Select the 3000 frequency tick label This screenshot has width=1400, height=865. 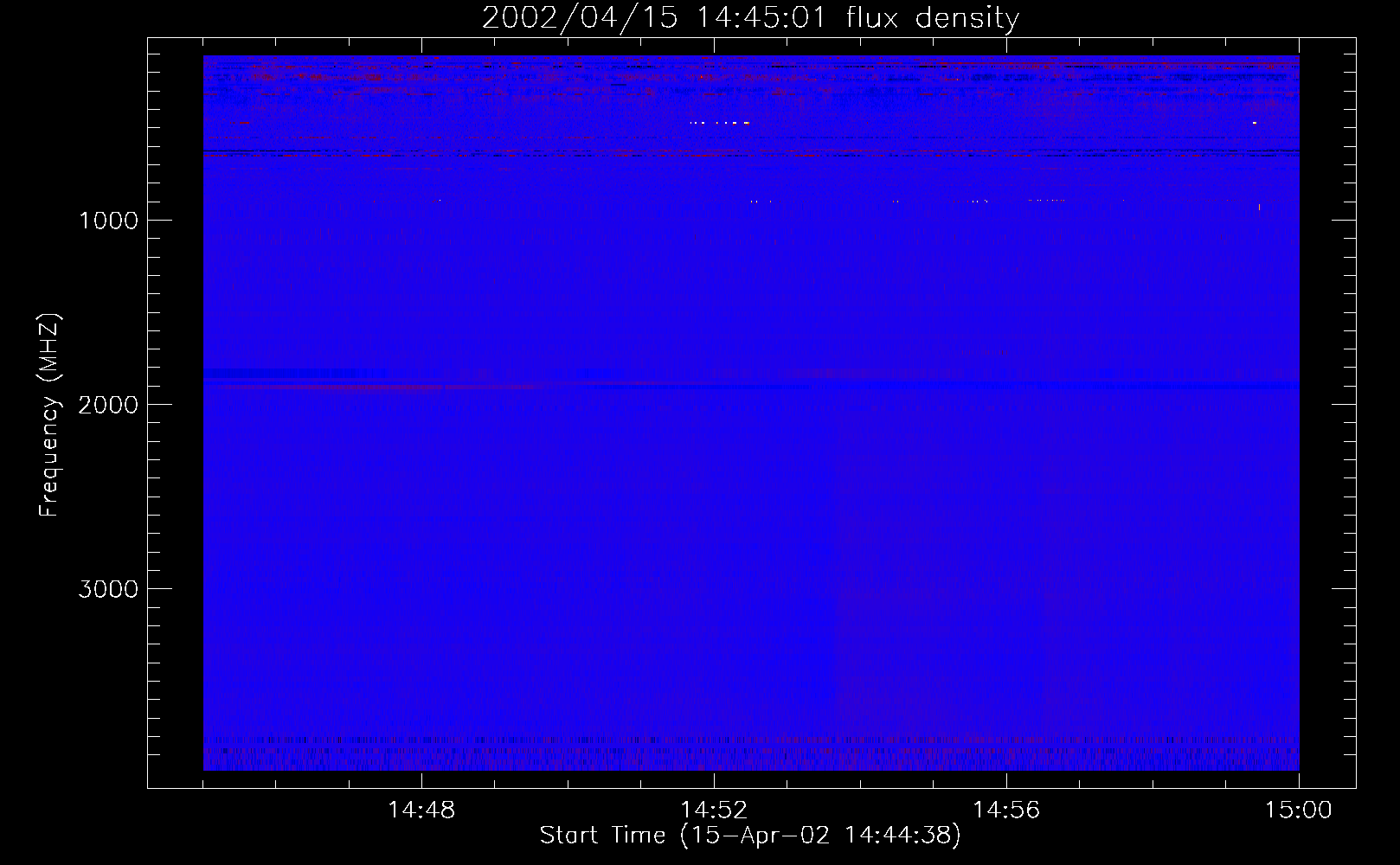coord(108,589)
